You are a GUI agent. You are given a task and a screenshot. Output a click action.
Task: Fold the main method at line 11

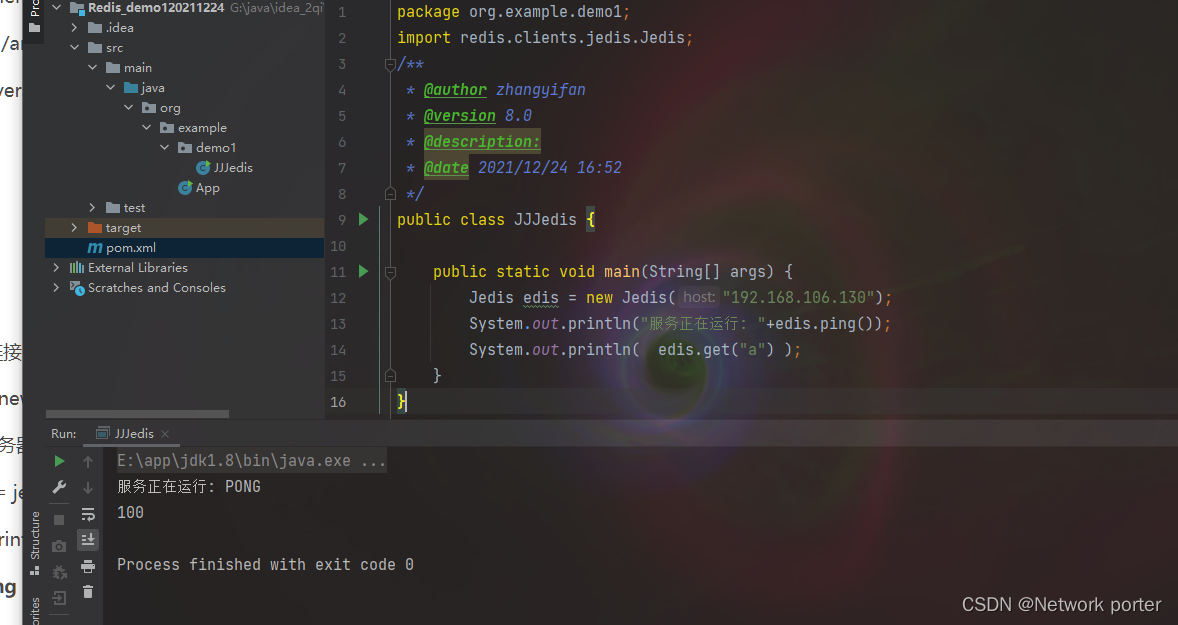click(x=390, y=272)
